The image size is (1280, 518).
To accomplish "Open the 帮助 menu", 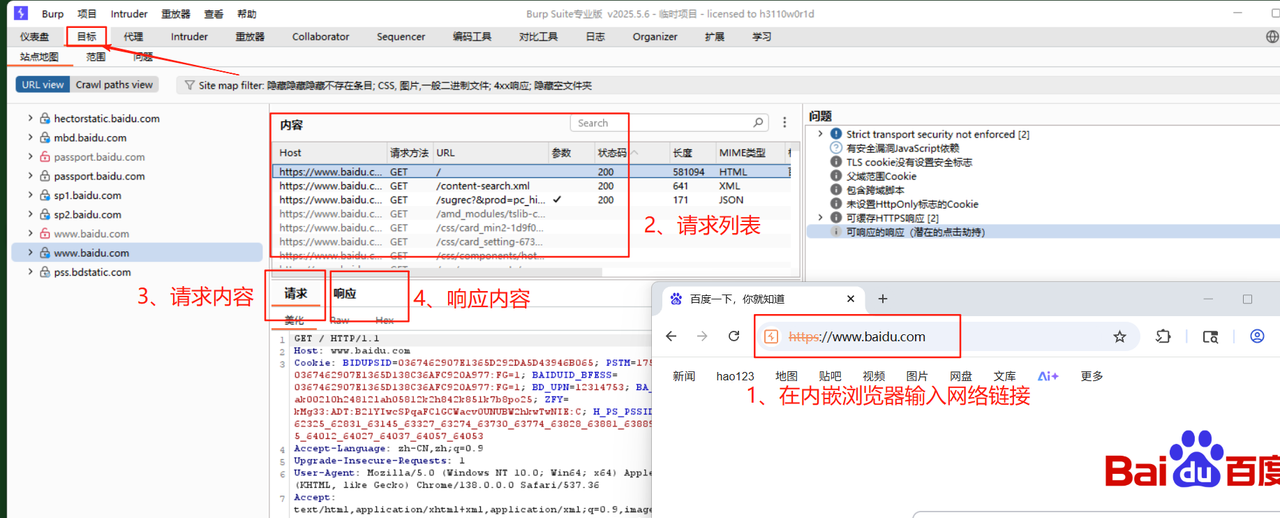I will point(247,14).
